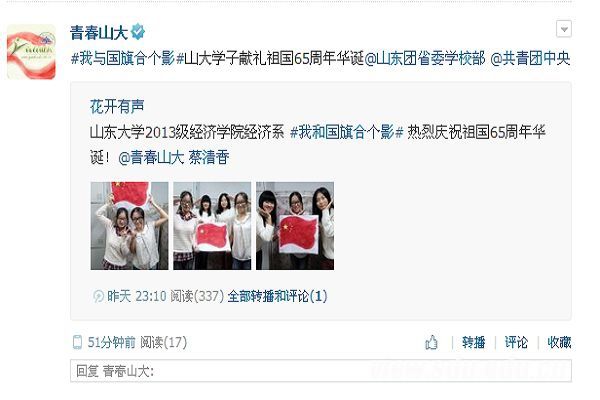The image size is (600, 400).
Task: Open the third photo of three students
Action: point(295,226)
